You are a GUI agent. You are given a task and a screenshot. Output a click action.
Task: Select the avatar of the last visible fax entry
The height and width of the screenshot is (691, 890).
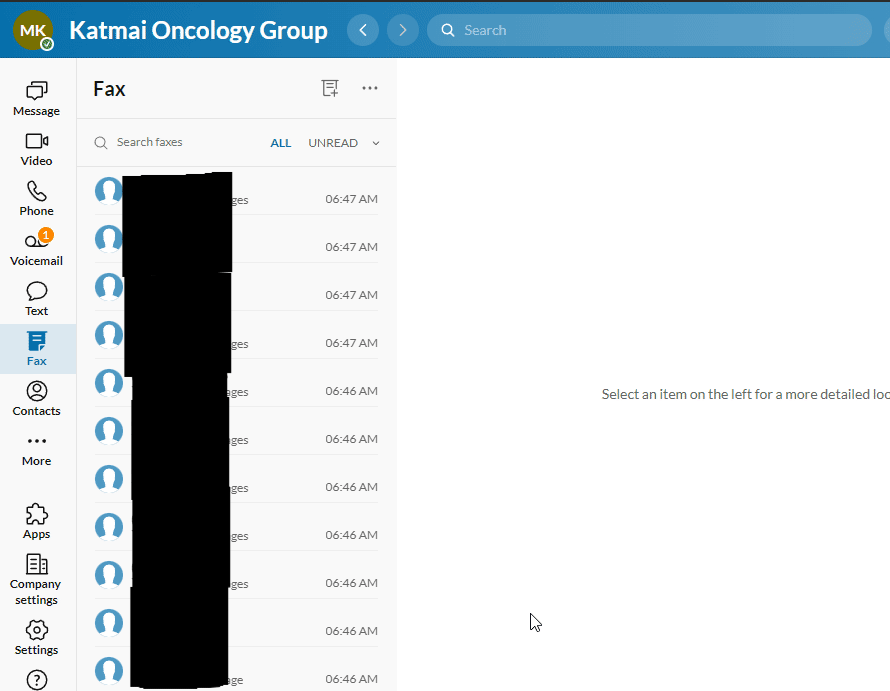point(108,671)
